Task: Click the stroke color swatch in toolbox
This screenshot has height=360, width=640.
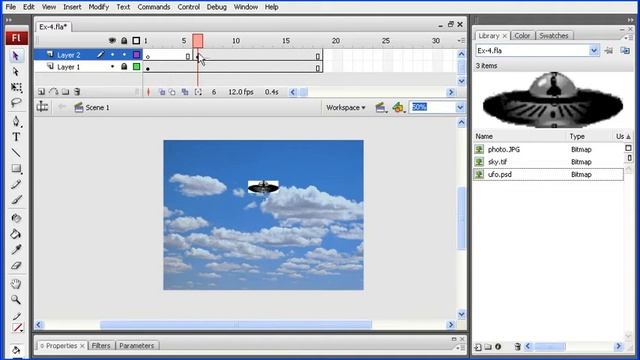Action: [17, 328]
